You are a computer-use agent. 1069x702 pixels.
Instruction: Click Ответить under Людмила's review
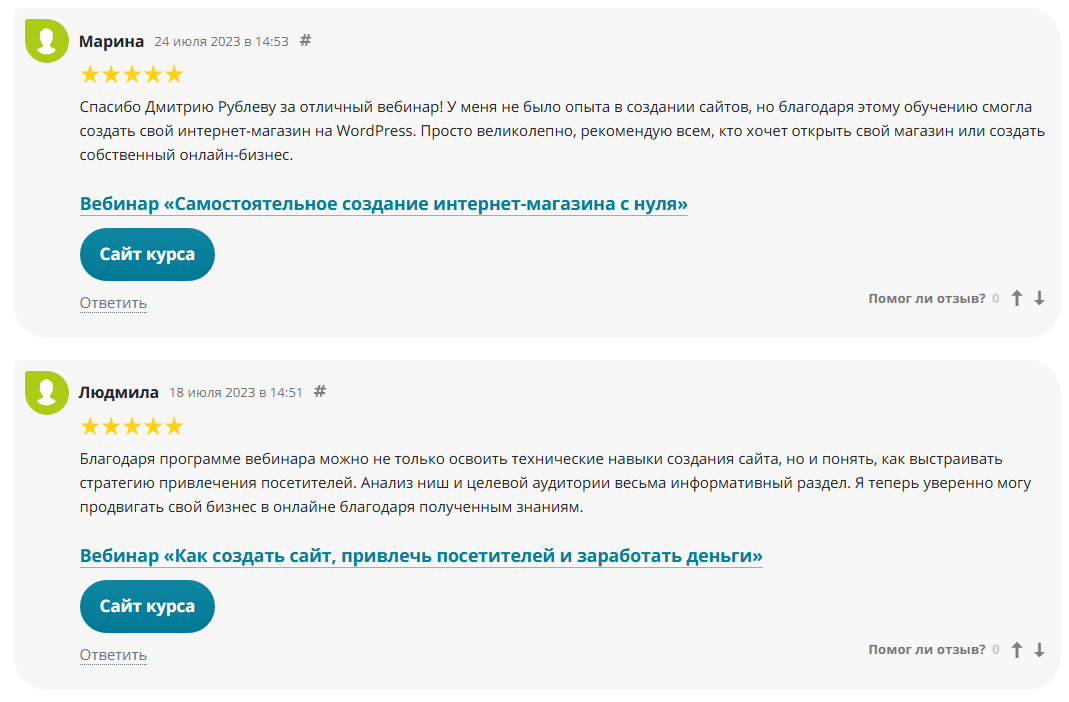click(x=112, y=655)
